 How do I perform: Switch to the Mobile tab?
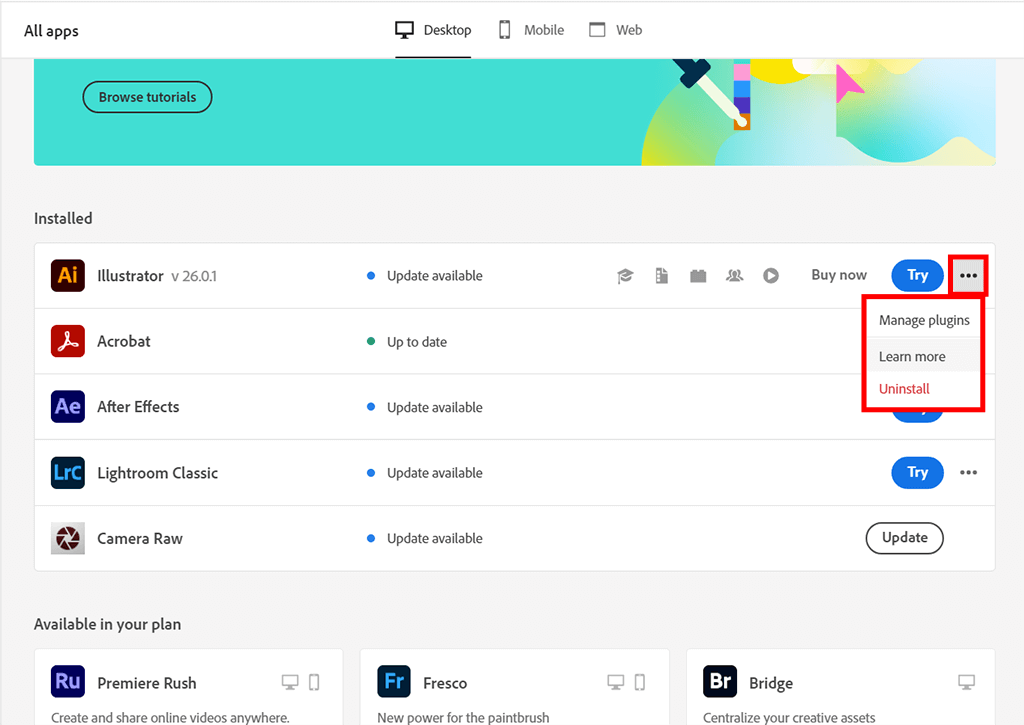531,30
